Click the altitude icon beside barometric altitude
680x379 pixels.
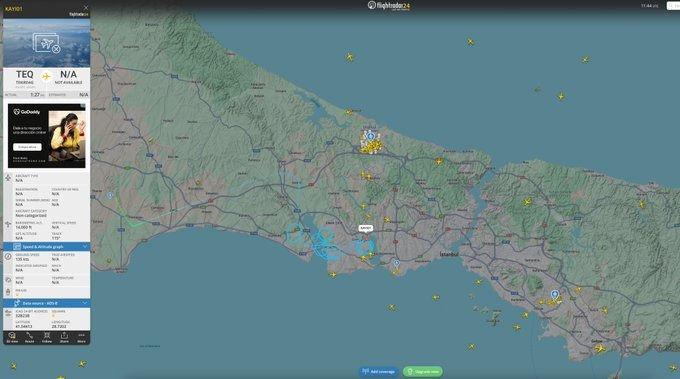point(8,224)
